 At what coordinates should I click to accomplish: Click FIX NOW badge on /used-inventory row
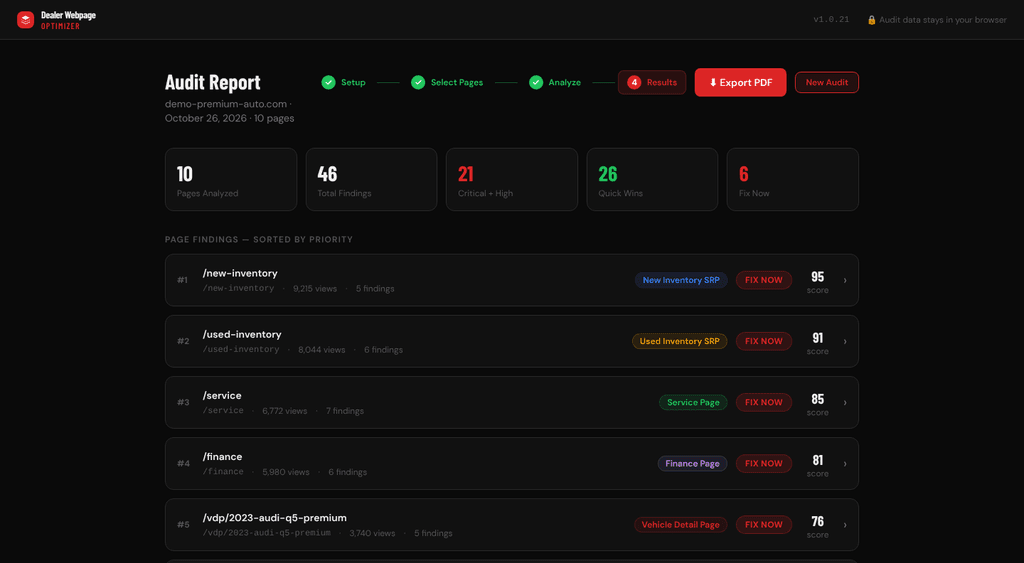(x=763, y=341)
